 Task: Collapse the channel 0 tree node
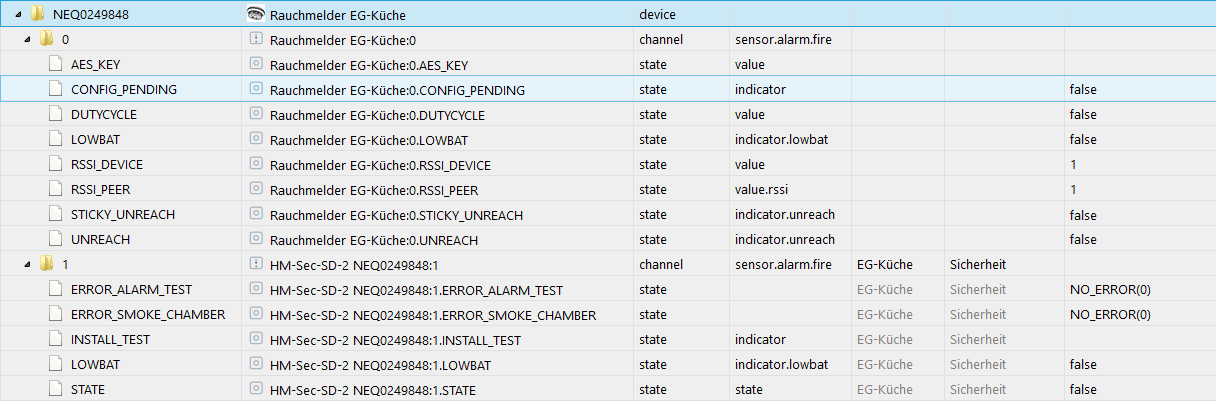click(27, 40)
